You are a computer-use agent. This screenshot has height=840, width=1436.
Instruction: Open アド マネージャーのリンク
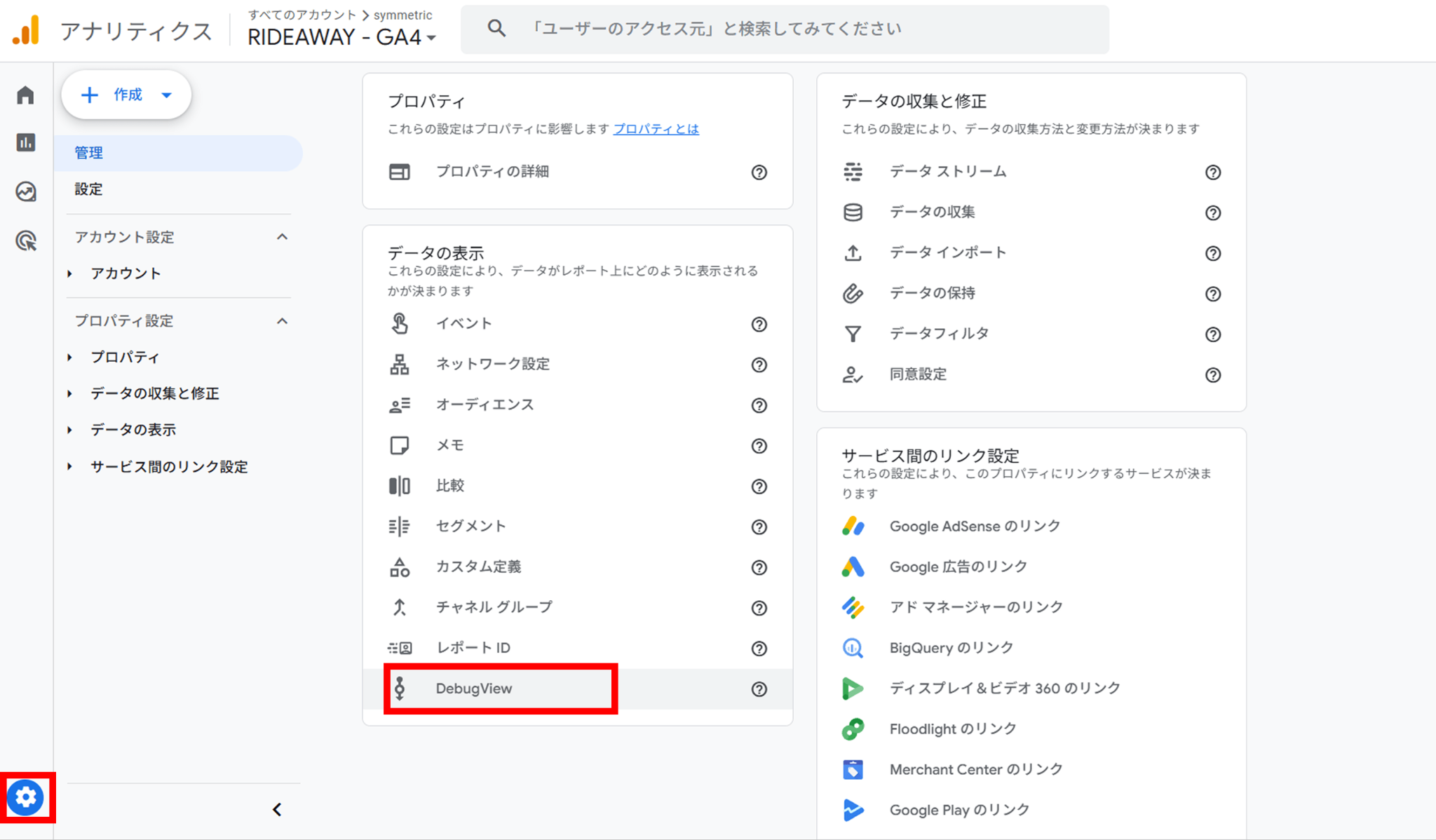click(1031, 607)
